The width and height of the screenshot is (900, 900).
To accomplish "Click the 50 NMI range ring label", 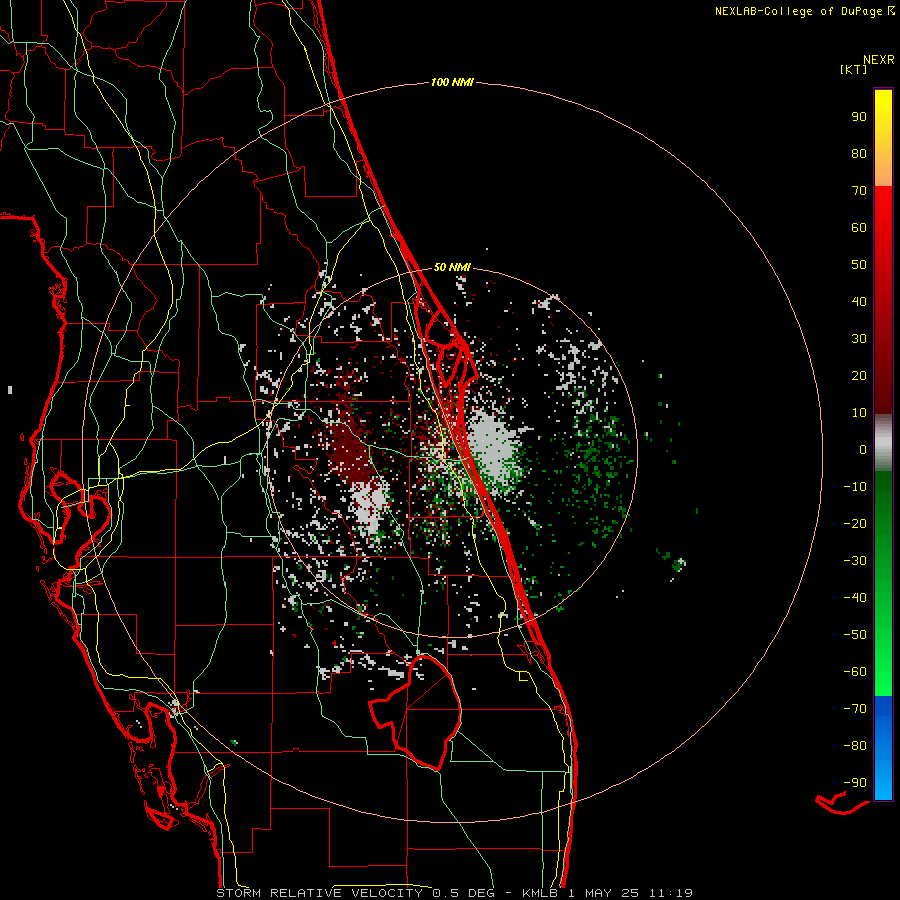I will 452,267.
